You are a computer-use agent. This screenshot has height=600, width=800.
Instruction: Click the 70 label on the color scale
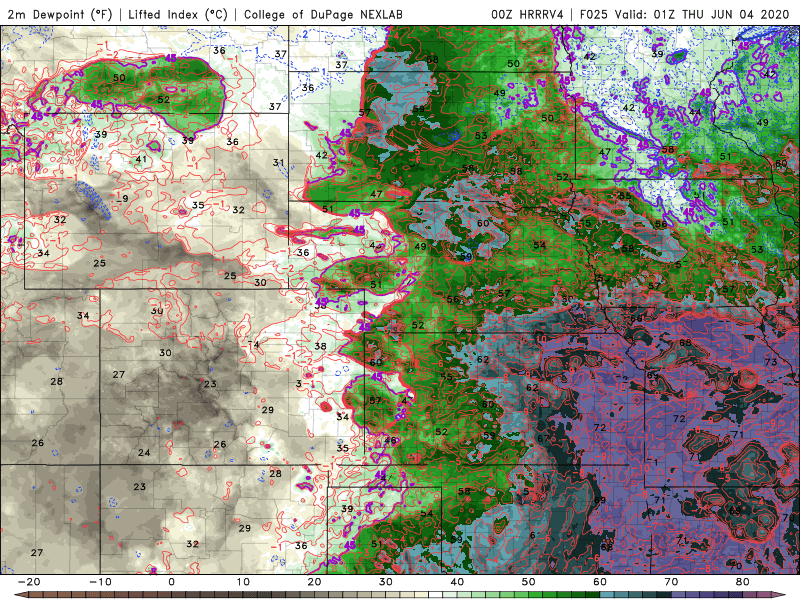(671, 582)
